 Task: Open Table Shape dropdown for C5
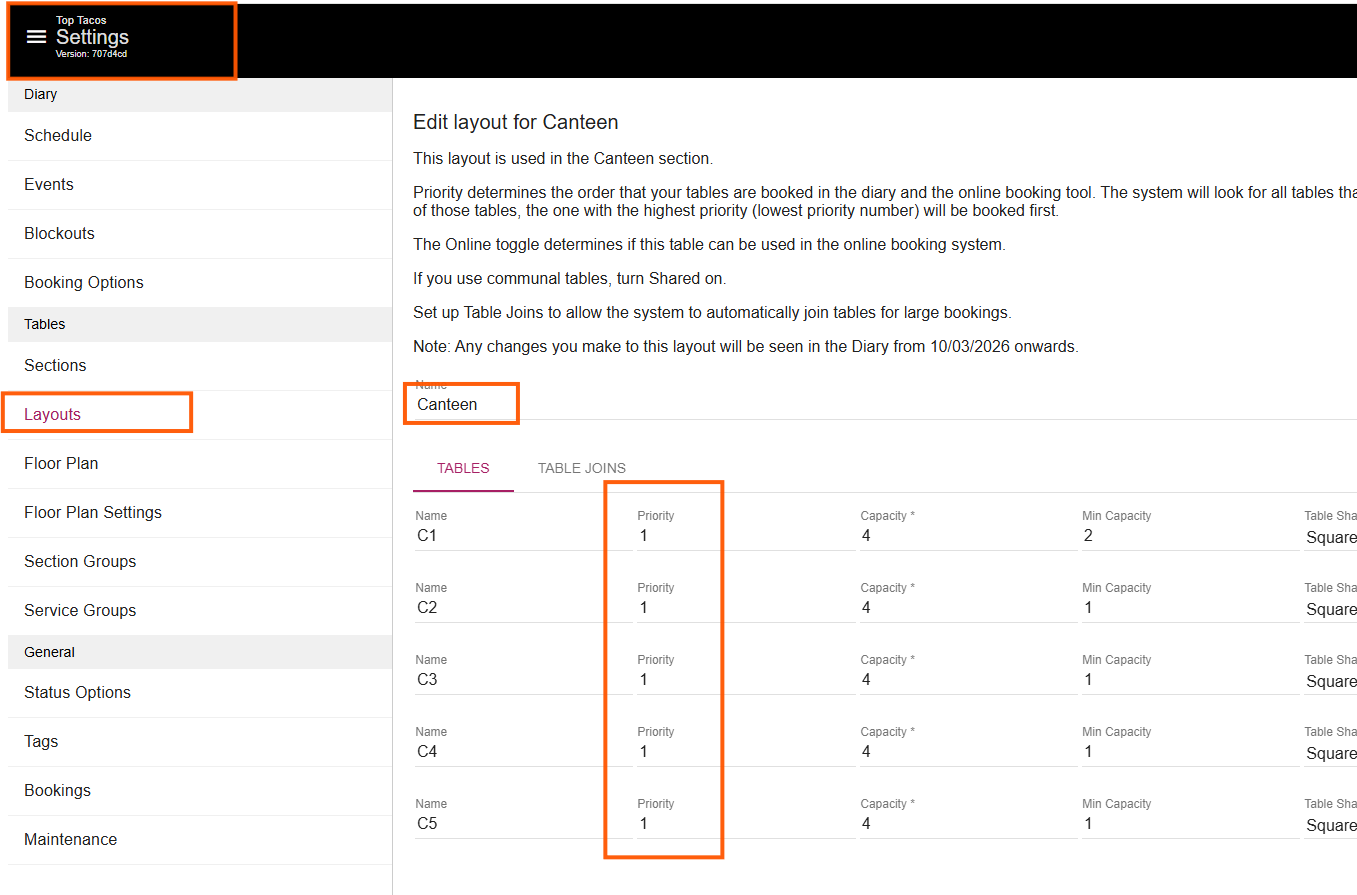click(x=1330, y=825)
